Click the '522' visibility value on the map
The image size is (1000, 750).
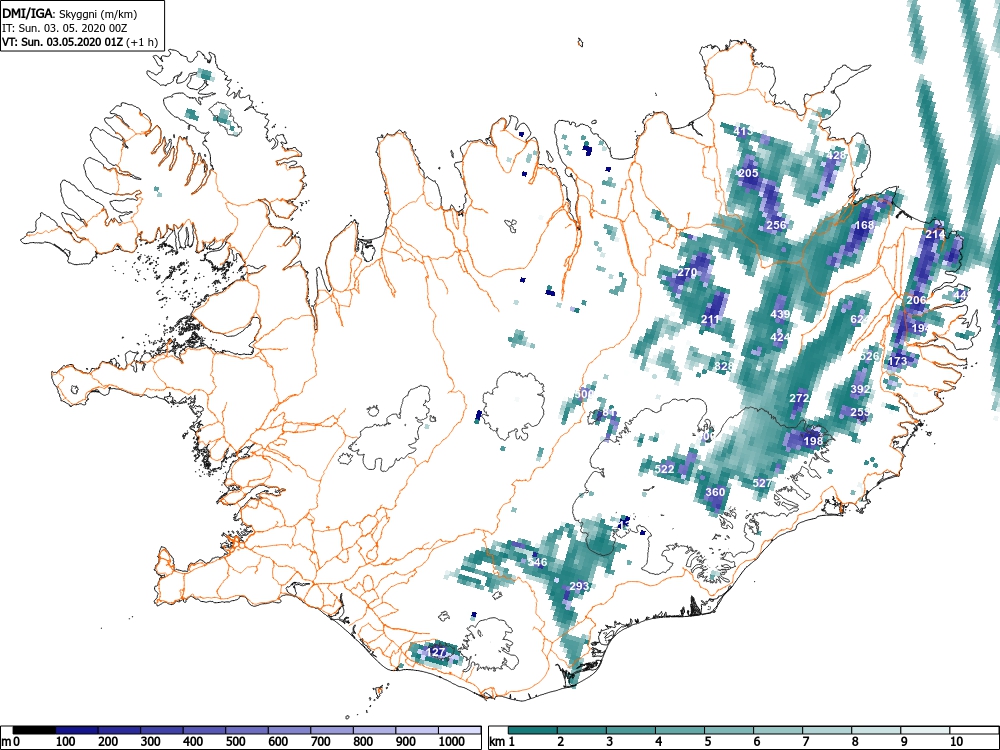coord(665,469)
